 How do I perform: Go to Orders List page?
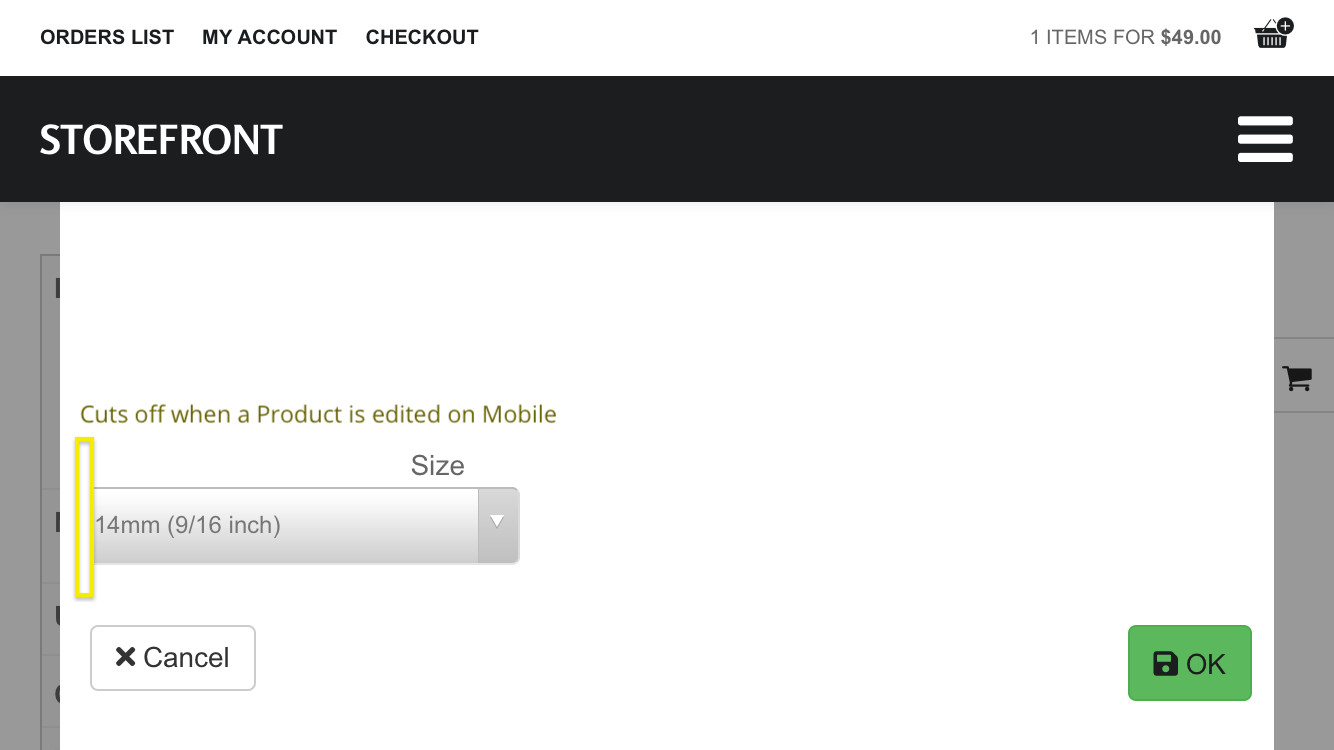click(x=107, y=37)
